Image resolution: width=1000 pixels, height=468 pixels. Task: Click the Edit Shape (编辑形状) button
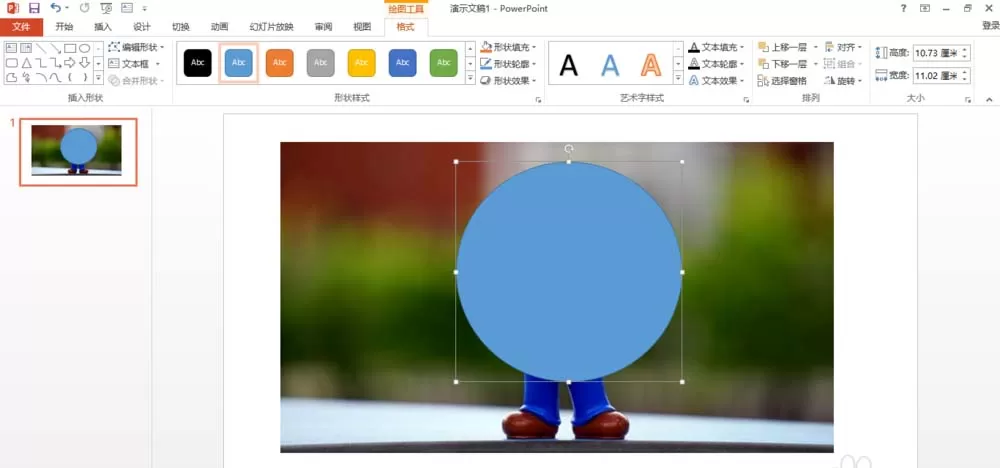[x=136, y=47]
